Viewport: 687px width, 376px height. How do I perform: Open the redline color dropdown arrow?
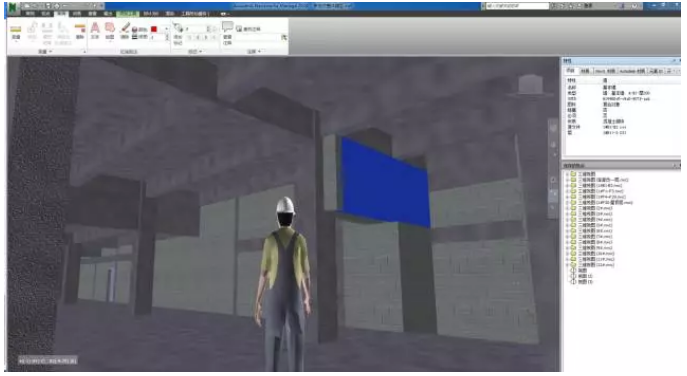click(166, 29)
